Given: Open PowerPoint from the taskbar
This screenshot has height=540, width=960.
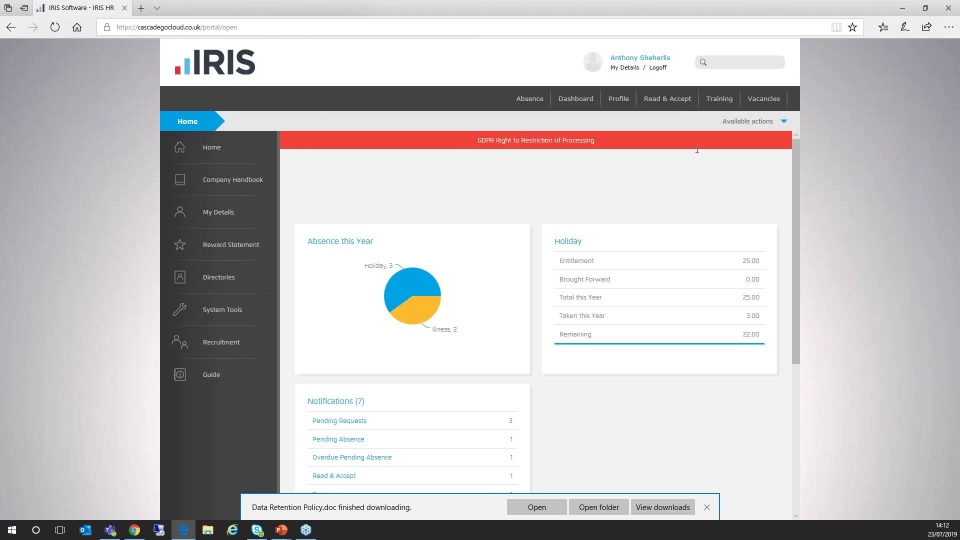Looking at the screenshot, I should 281,530.
